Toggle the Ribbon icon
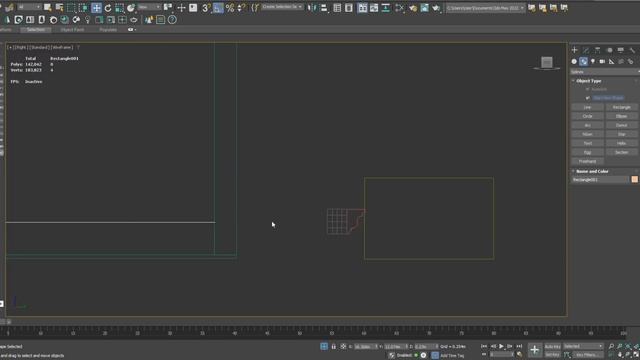640x360 pixels. (x=362, y=8)
